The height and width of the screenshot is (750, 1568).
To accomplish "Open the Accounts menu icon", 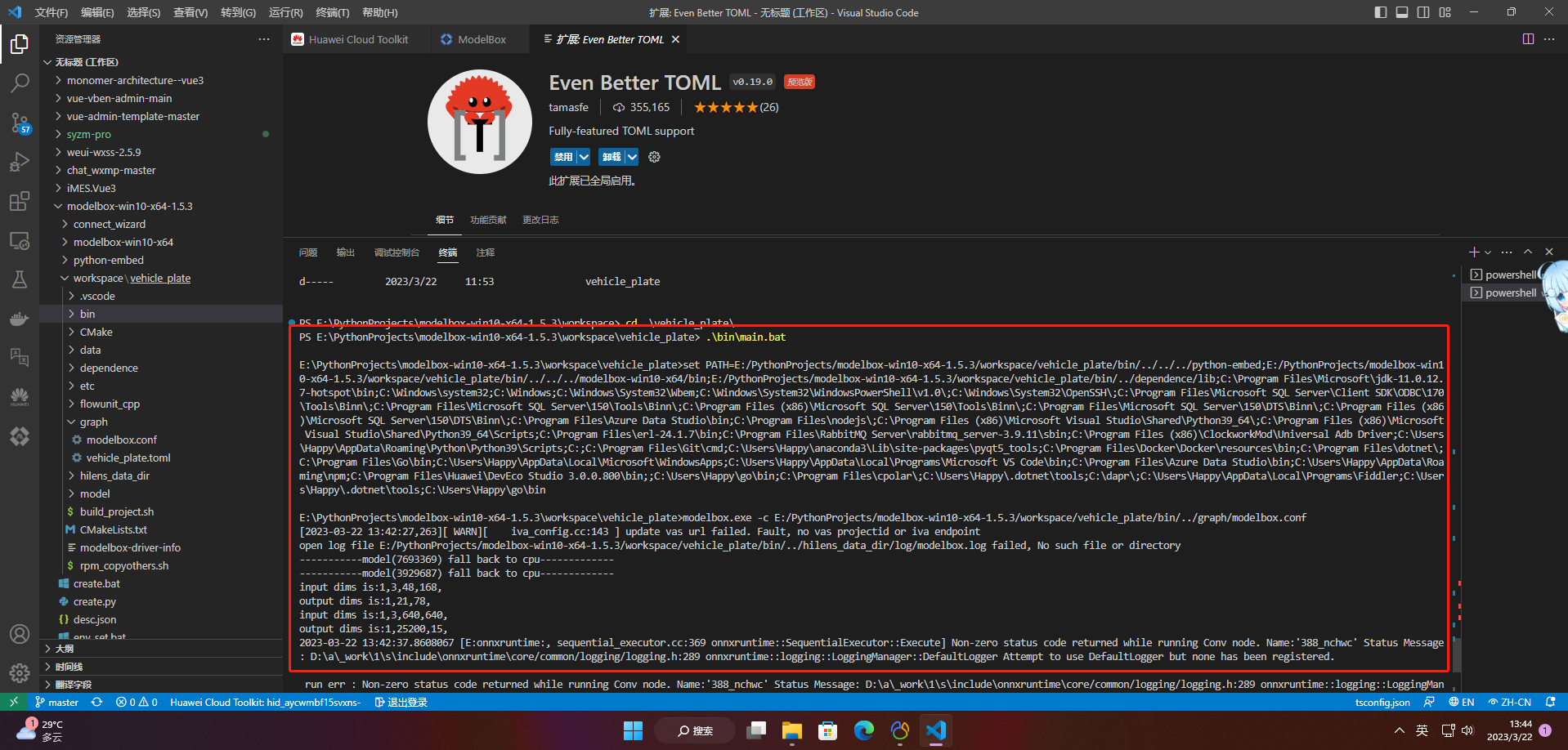I will [20, 634].
